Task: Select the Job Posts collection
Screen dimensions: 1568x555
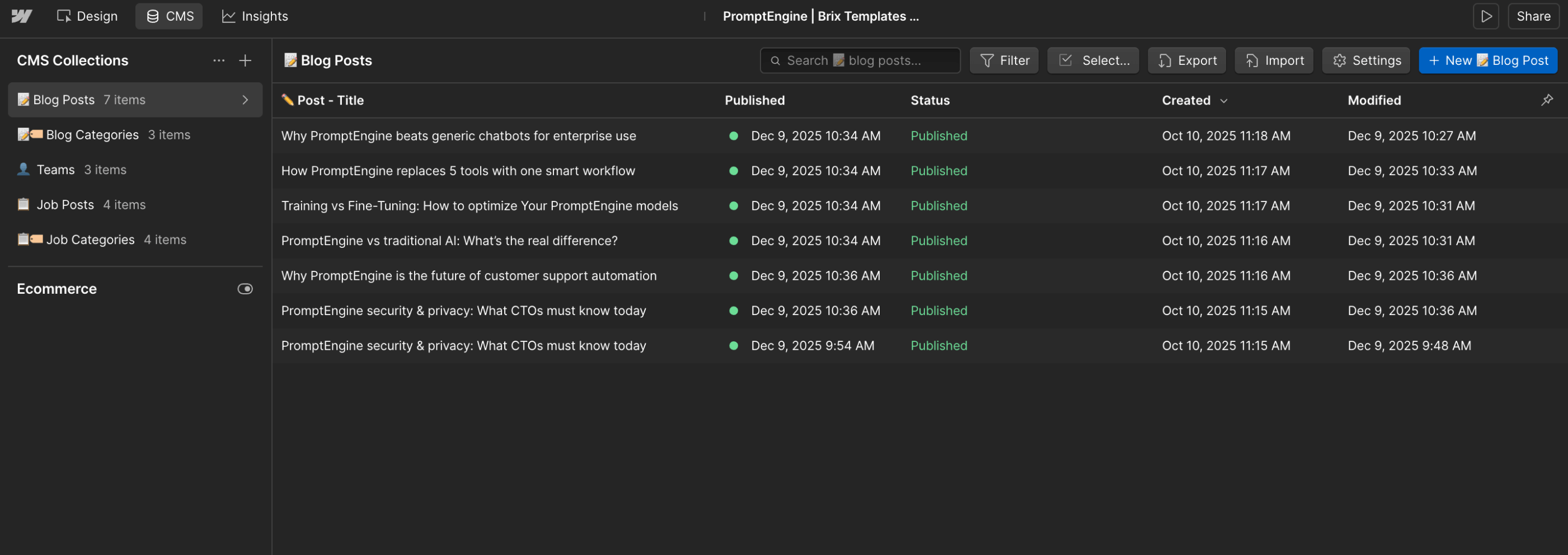Action: click(x=65, y=204)
